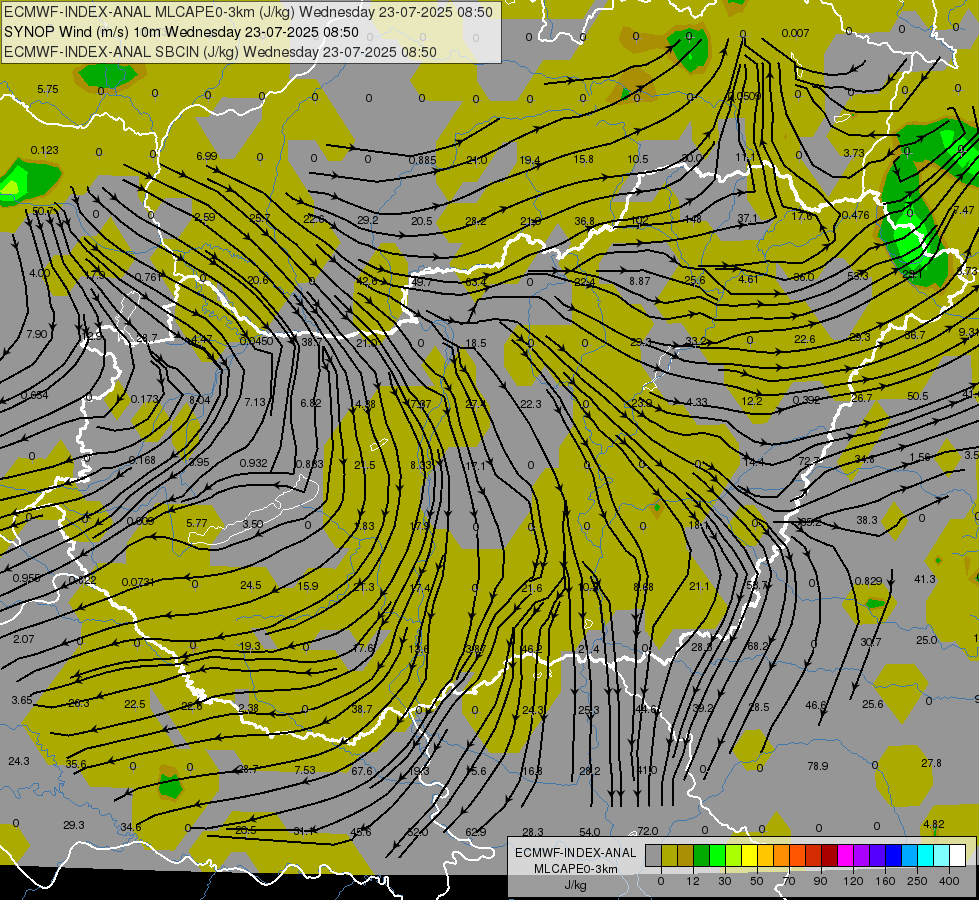This screenshot has height=900, width=979.
Task: Click the map value 5.75
Action: [x=47, y=89]
